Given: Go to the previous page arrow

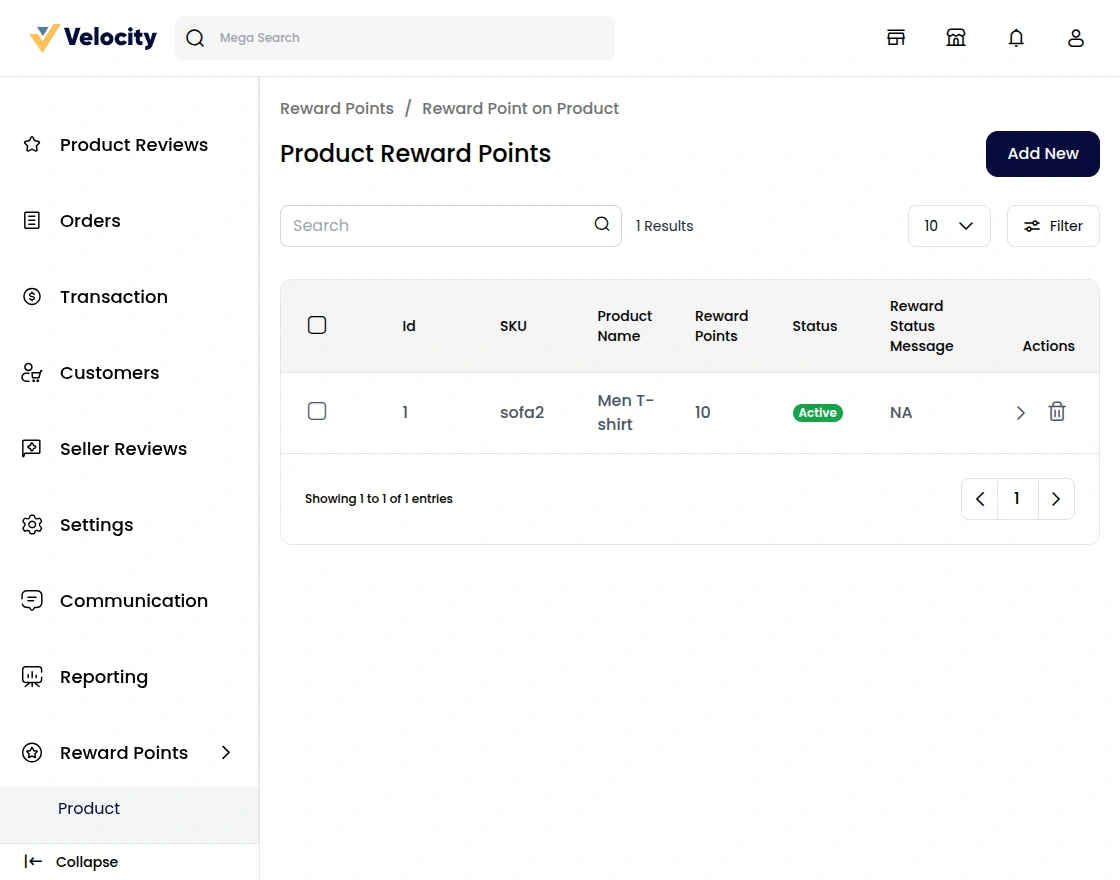Looking at the screenshot, I should (980, 499).
